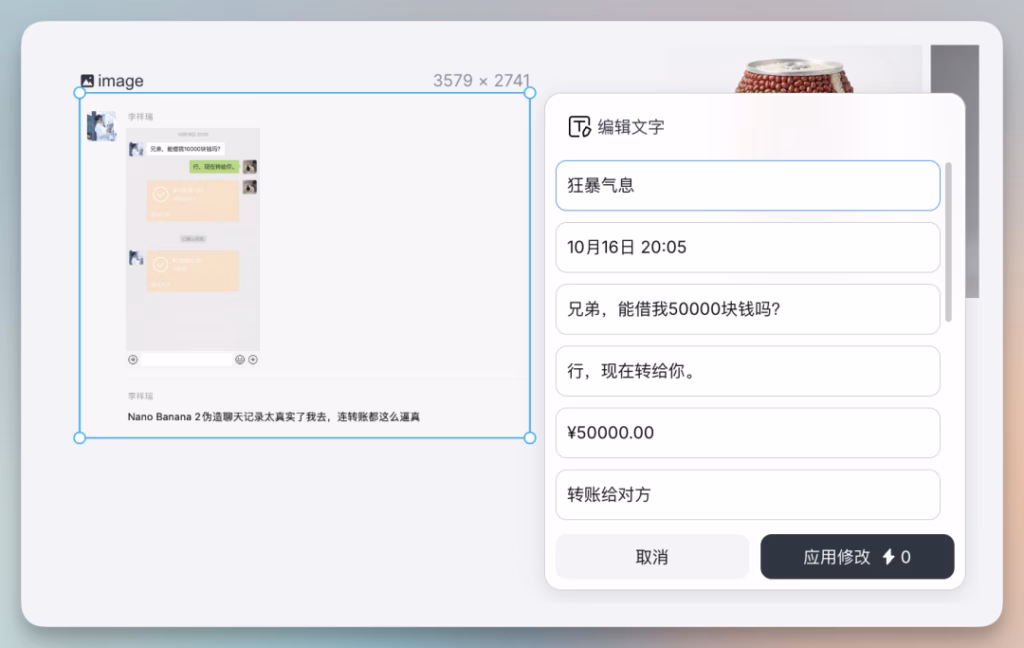Screen dimensions: 1024x648
Task: Select the 转账给对方 text field
Action: point(747,494)
